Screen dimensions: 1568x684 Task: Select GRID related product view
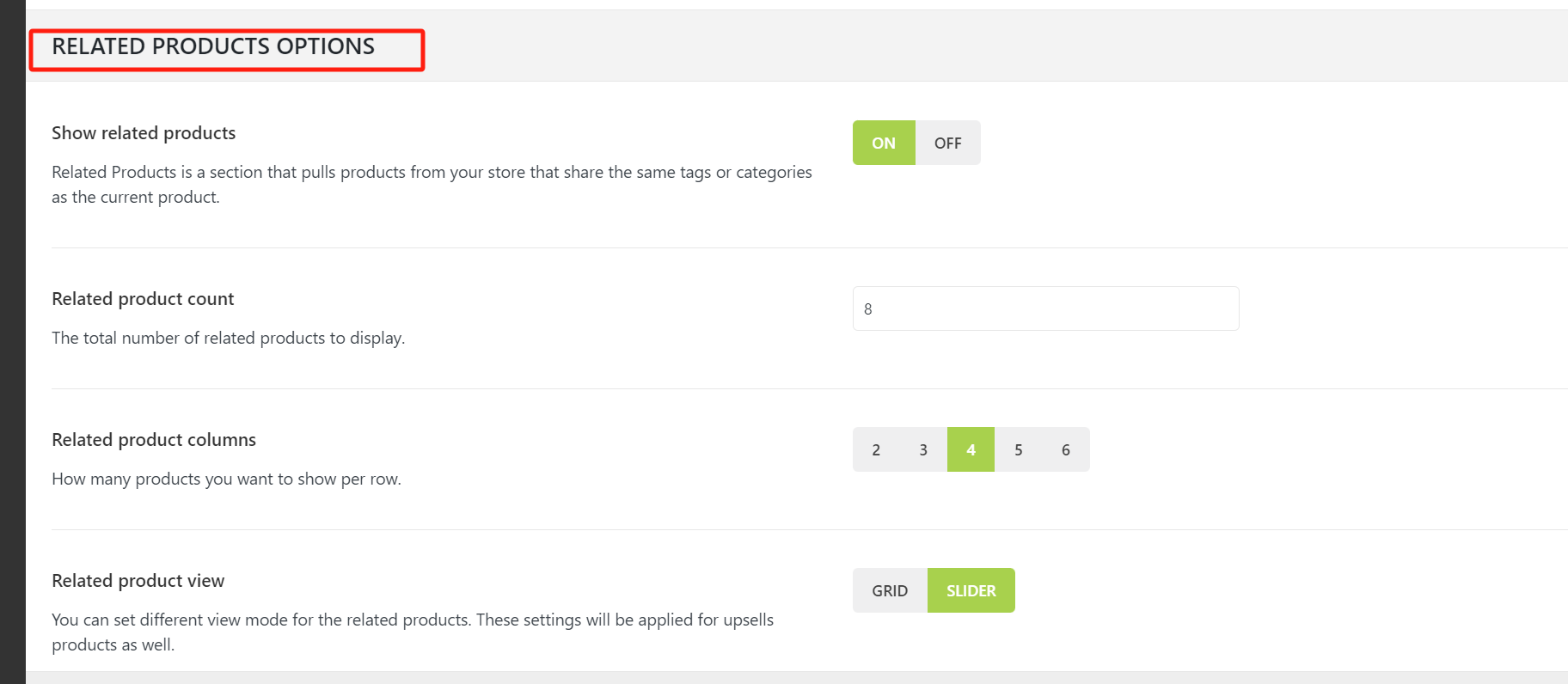pos(890,590)
